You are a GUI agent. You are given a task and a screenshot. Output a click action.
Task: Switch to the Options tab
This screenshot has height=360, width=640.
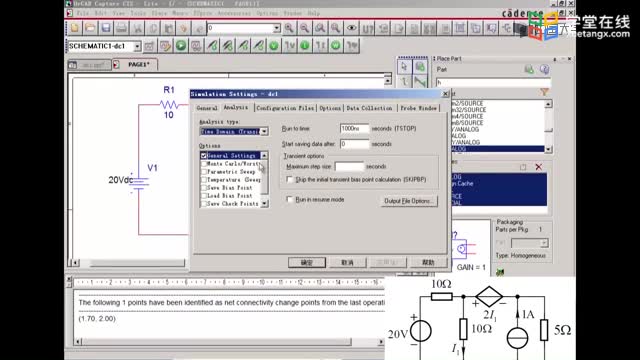(x=330, y=108)
